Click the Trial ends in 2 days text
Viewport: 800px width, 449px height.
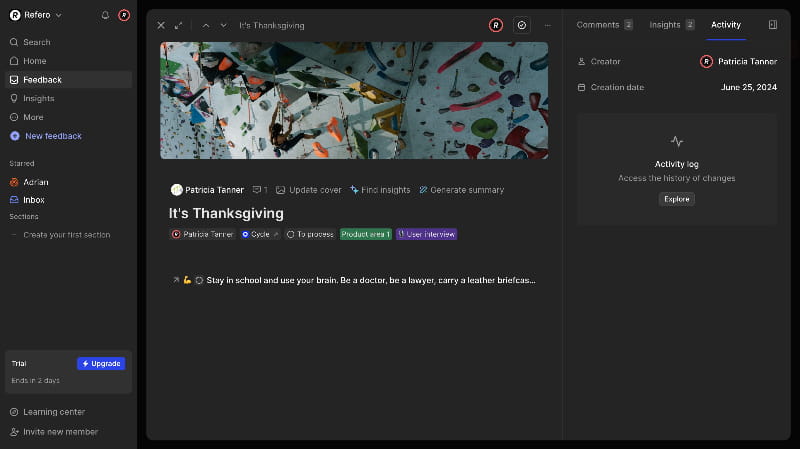(35, 381)
